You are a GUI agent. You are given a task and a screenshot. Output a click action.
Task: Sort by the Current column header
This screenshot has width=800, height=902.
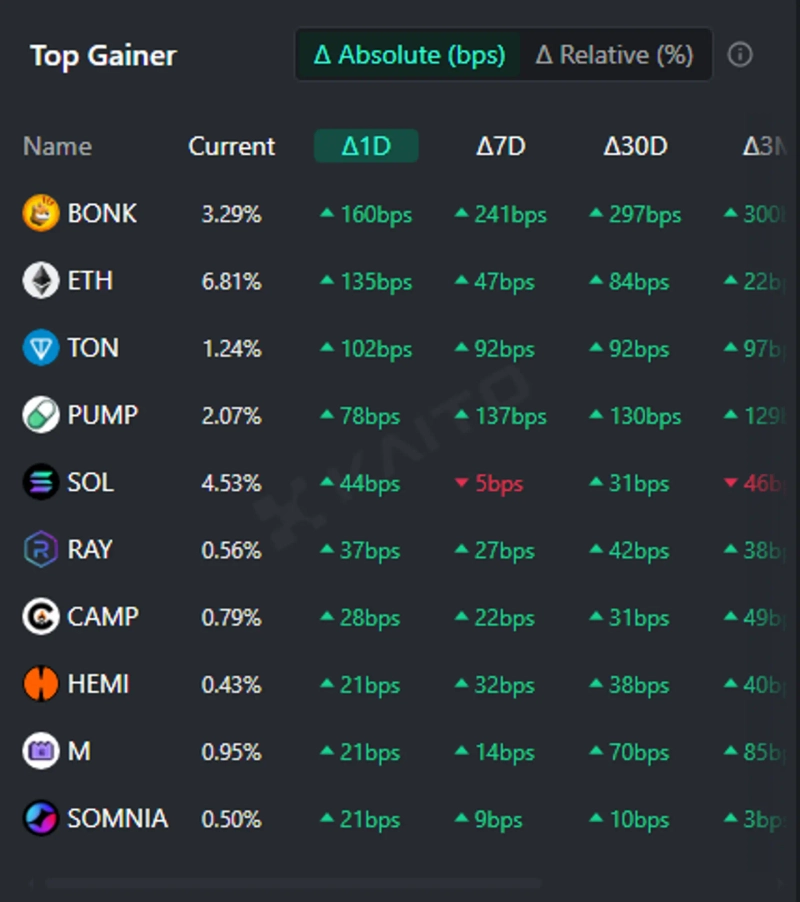(x=231, y=147)
